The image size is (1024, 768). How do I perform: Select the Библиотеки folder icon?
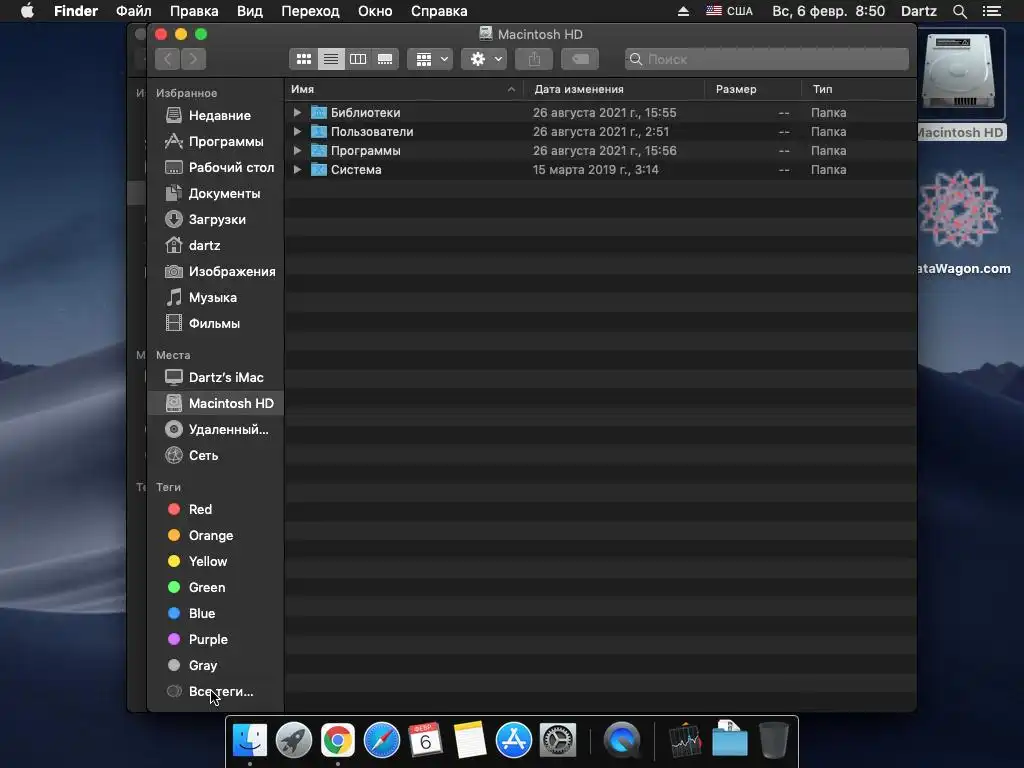pos(319,112)
